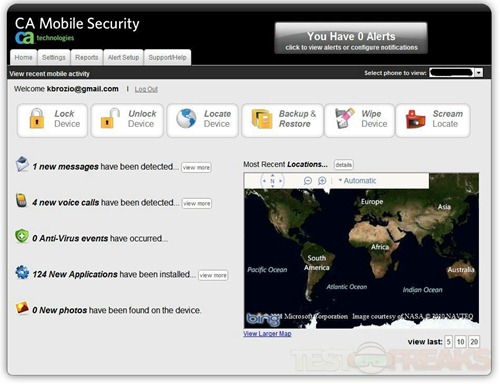This screenshot has width=500, height=384.
Task: Click the CA Mobile Security title
Action: (77, 23)
